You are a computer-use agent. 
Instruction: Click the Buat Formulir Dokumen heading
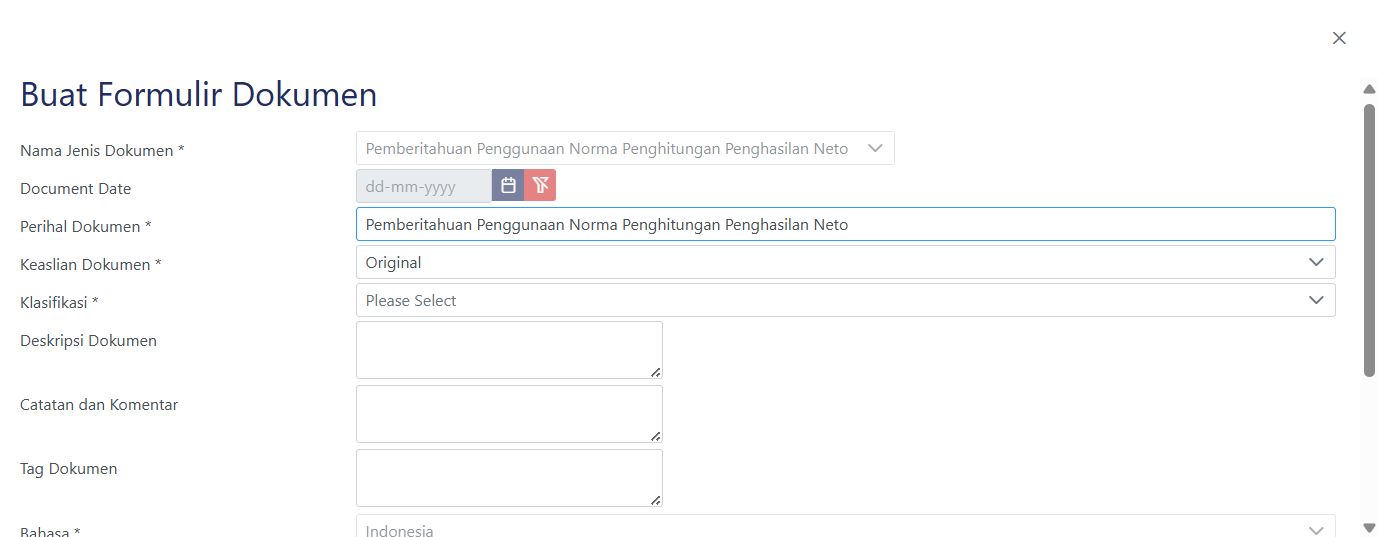(199, 95)
